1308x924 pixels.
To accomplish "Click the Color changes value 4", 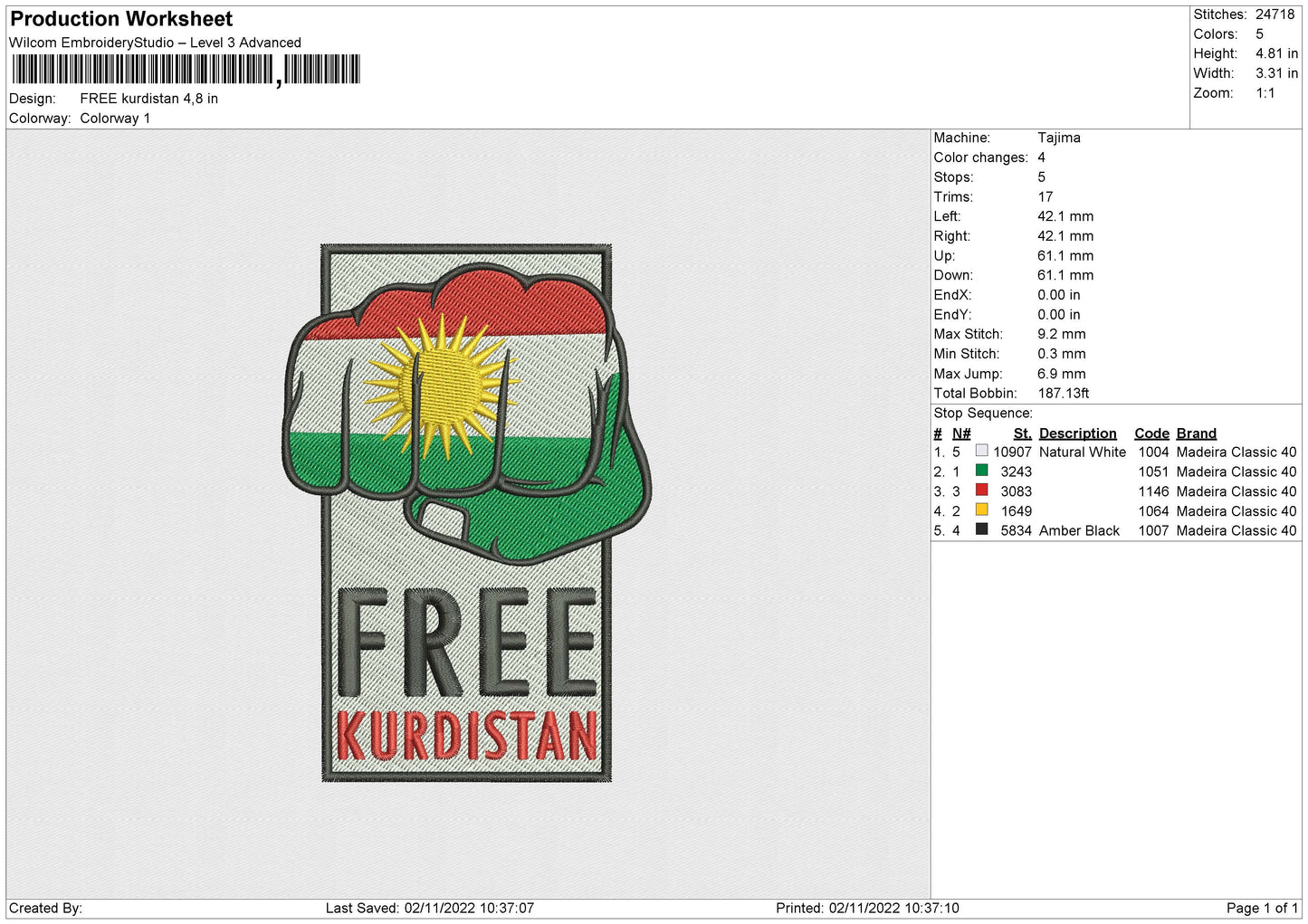I will (x=1041, y=157).
